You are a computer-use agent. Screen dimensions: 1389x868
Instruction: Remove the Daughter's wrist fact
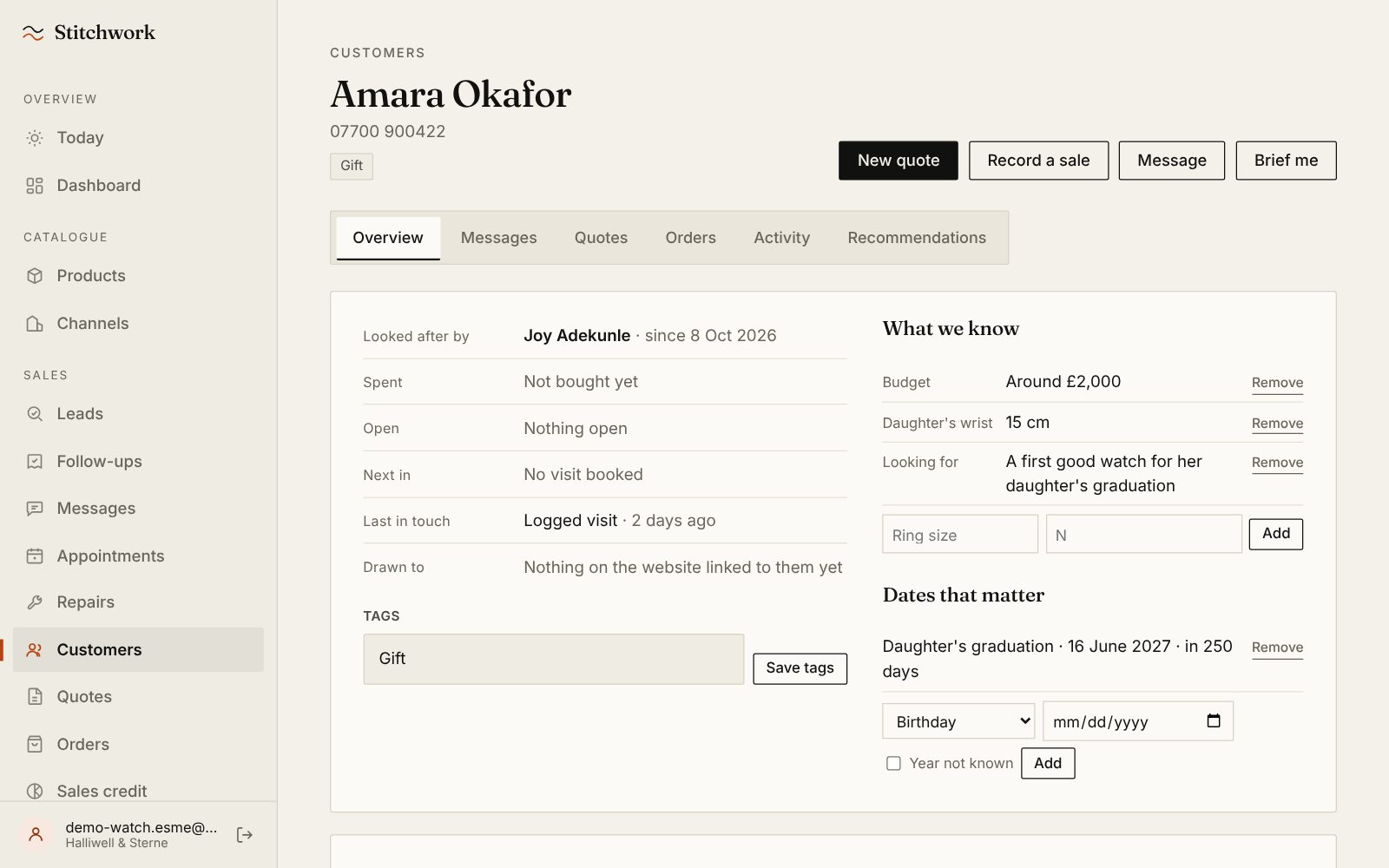(1277, 424)
